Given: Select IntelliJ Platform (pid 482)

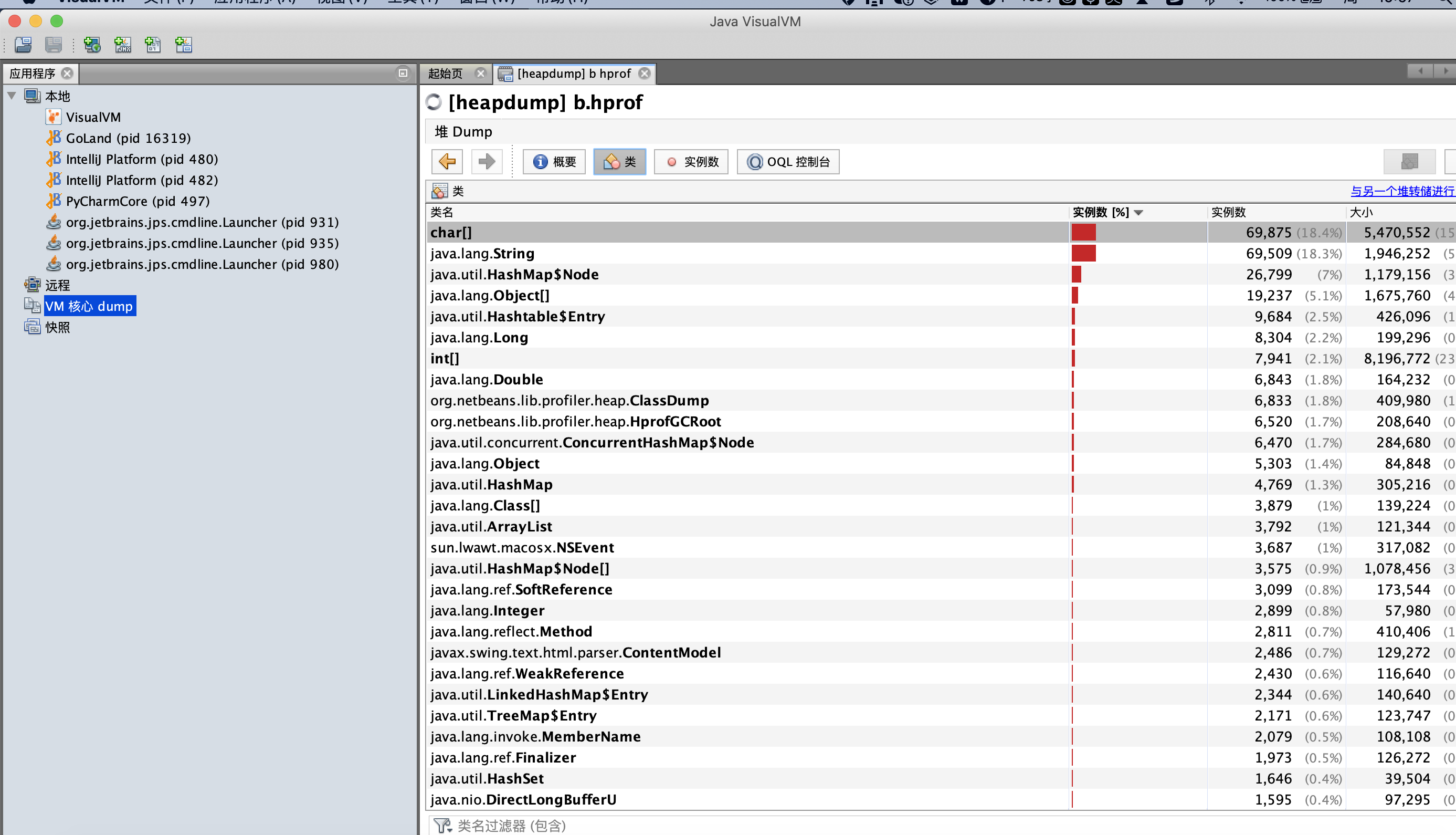Looking at the screenshot, I should [142, 180].
